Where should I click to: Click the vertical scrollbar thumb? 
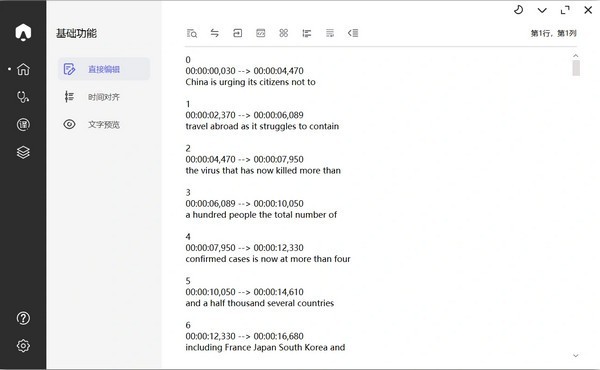click(576, 68)
